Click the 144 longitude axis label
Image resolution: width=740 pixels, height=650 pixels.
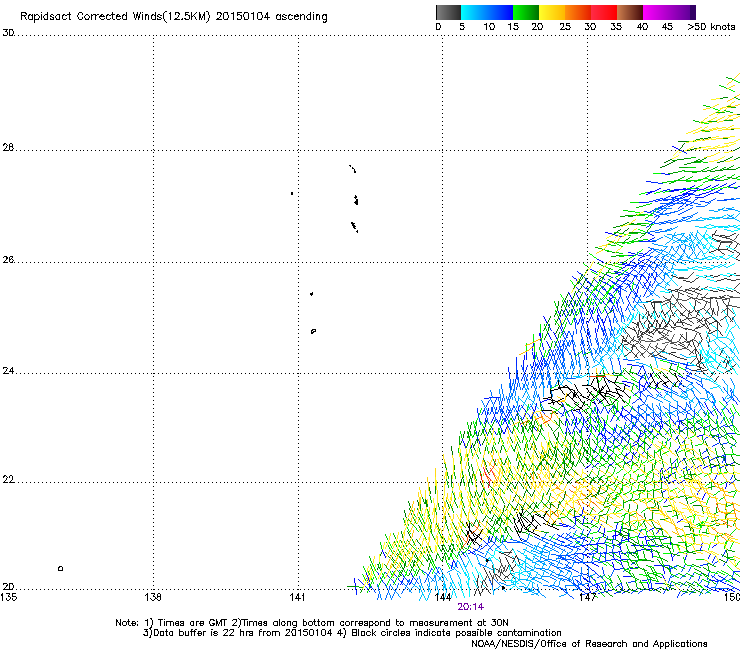443,597
